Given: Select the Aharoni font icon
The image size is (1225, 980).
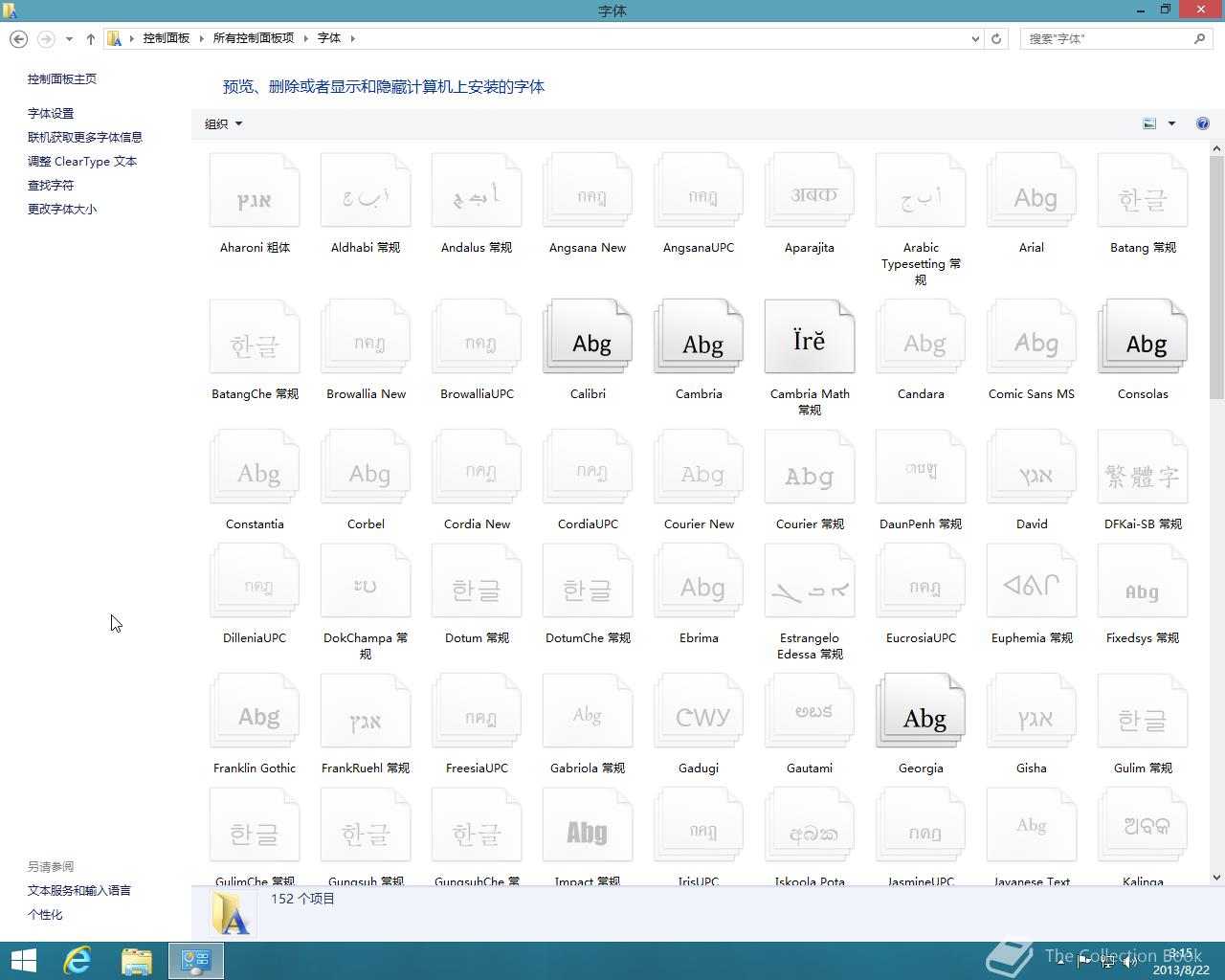Looking at the screenshot, I should (x=255, y=190).
